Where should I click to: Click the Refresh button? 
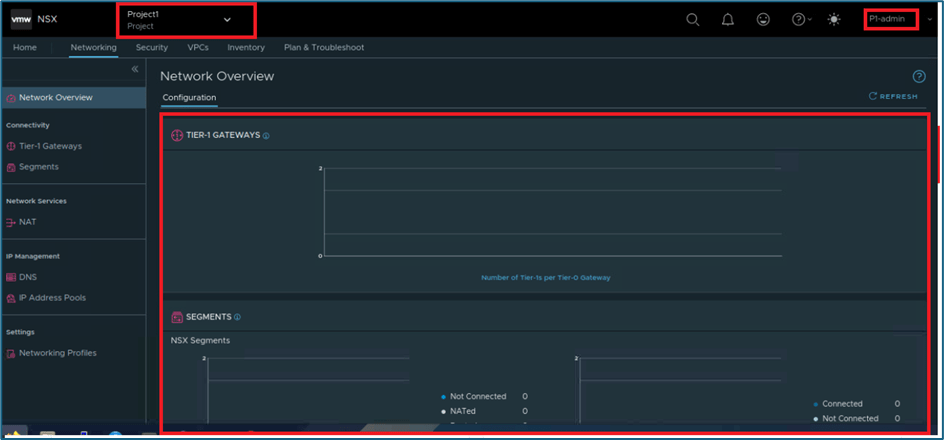pyautogui.click(x=893, y=96)
